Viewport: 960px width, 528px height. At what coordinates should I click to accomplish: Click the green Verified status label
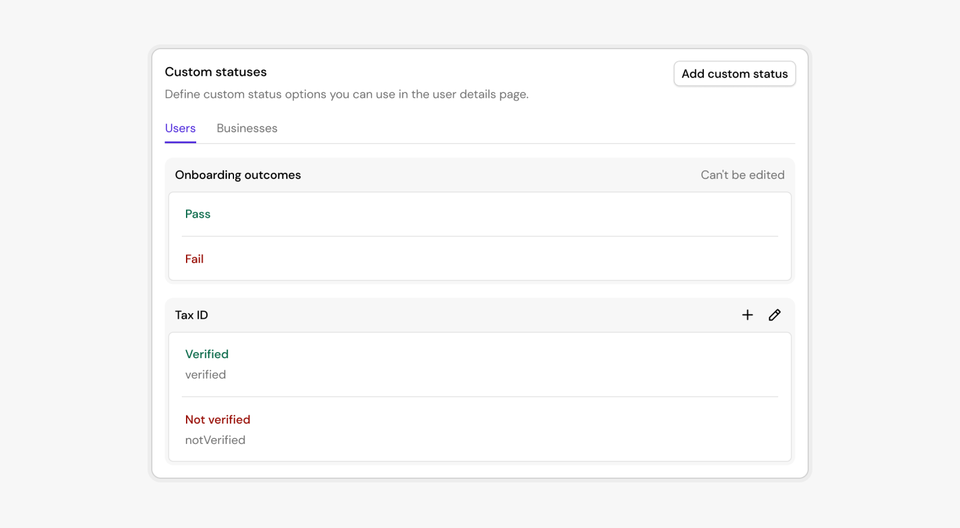pyautogui.click(x=207, y=354)
